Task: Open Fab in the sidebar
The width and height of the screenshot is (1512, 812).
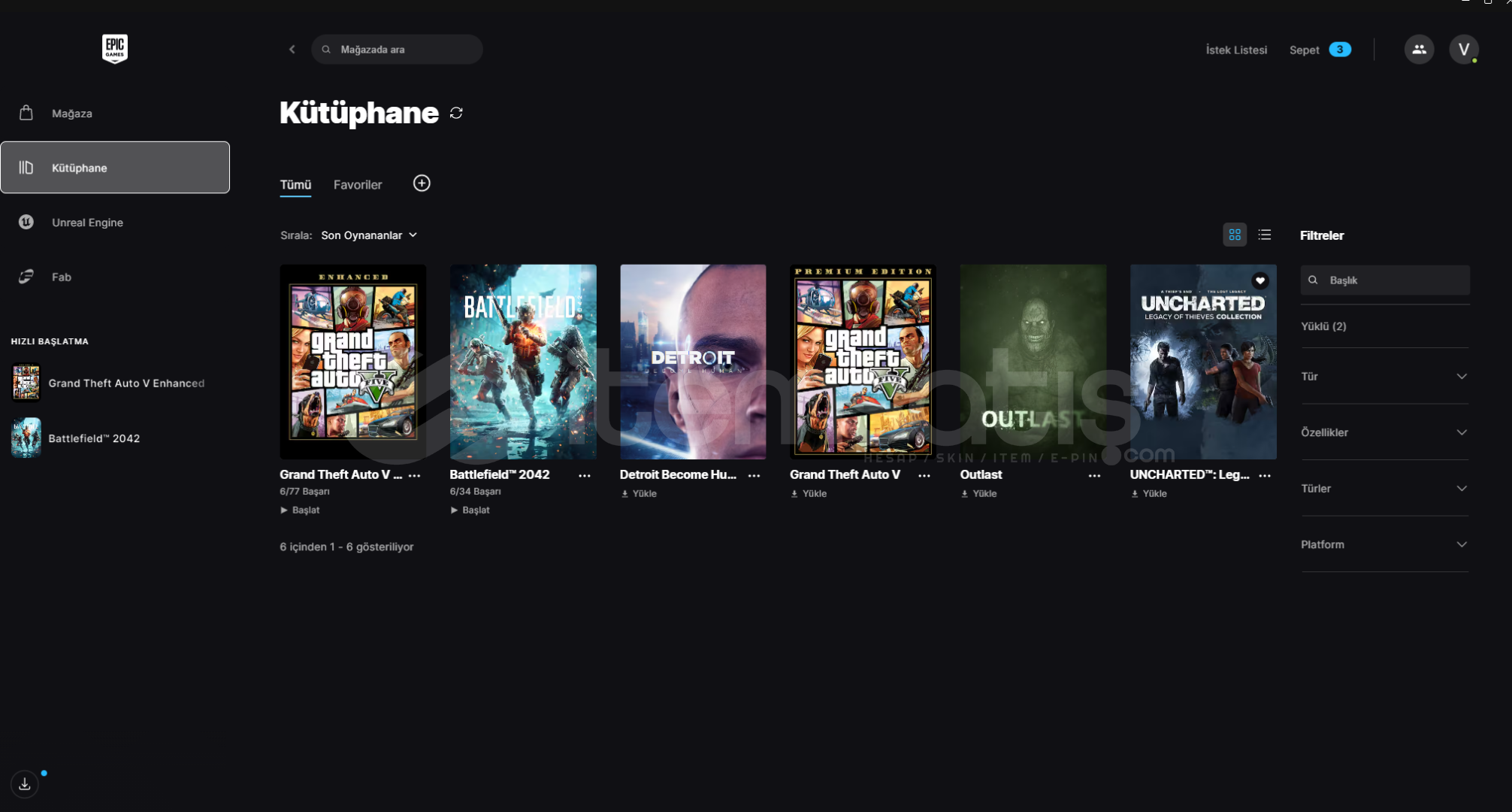Action: (115, 277)
